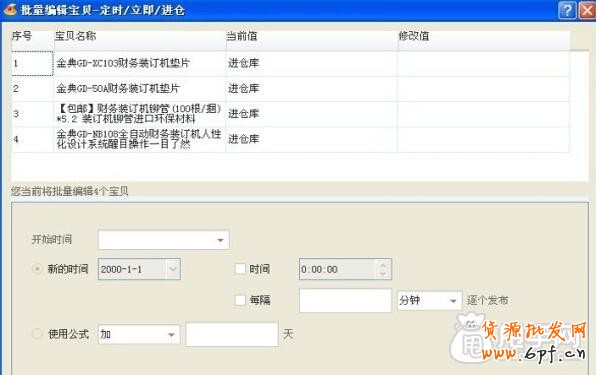
Task: Click the help question mark button
Action: 567,10
